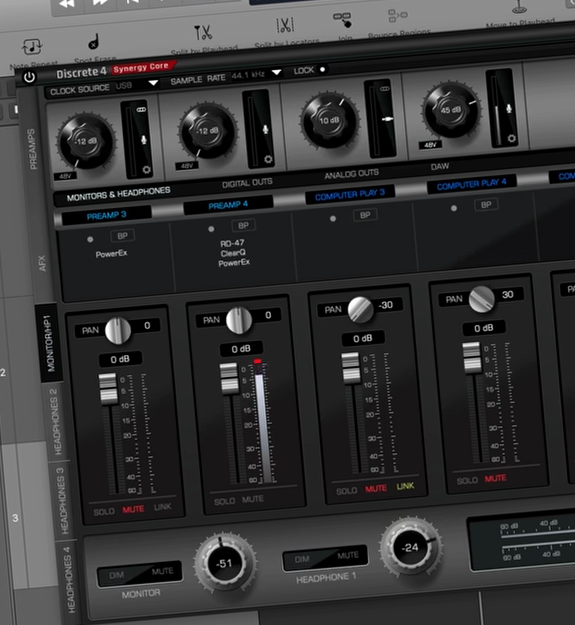The height and width of the screenshot is (625, 575).
Task: Click the PREAMP 3 channel fader handle
Action: tap(109, 389)
